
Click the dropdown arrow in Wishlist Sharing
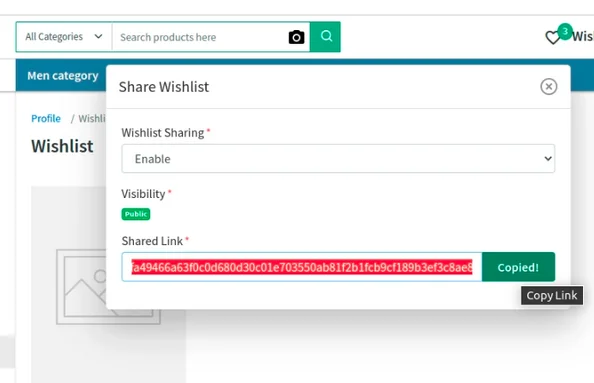click(x=548, y=158)
